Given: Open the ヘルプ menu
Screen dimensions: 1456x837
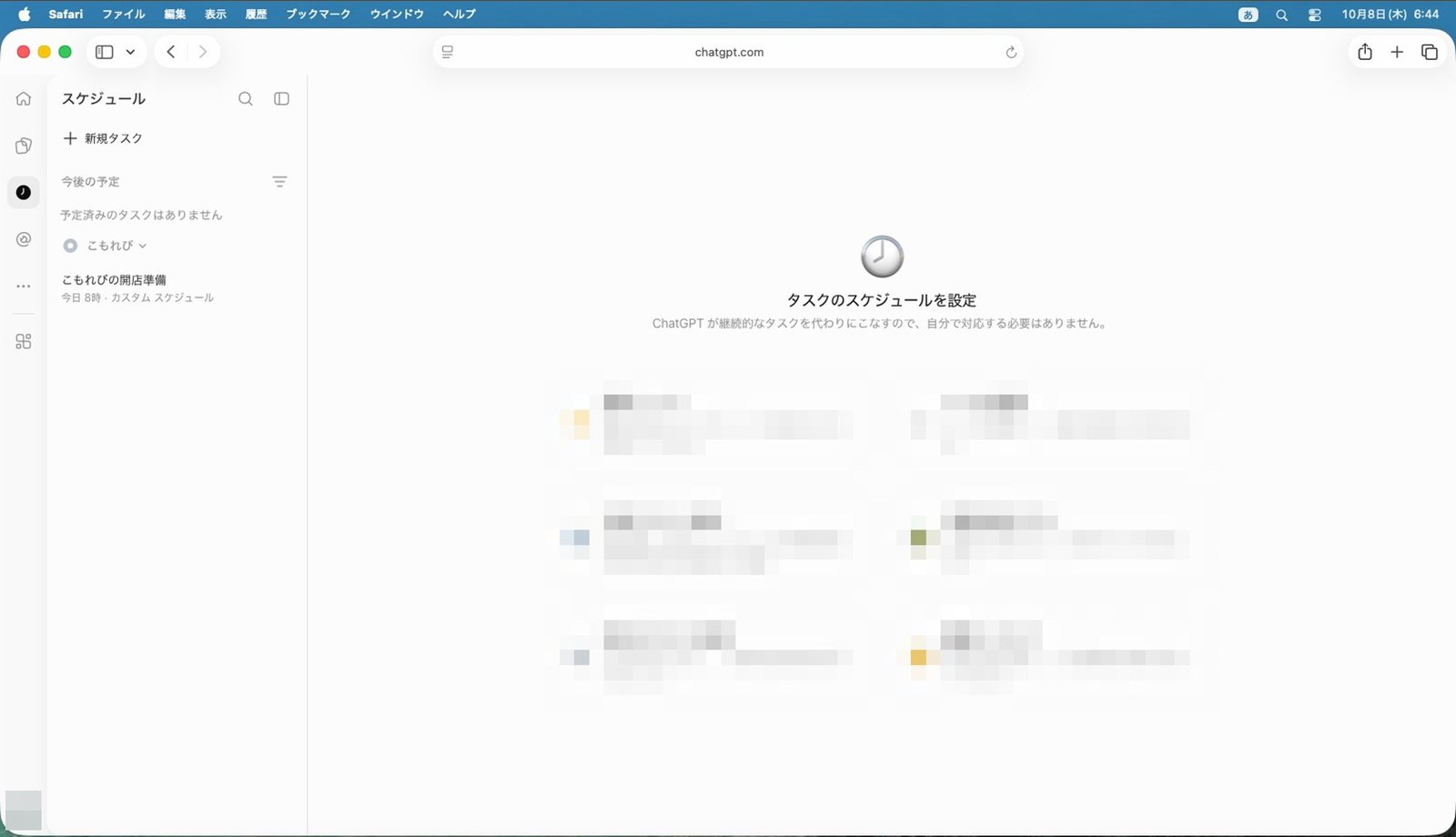Looking at the screenshot, I should [460, 14].
